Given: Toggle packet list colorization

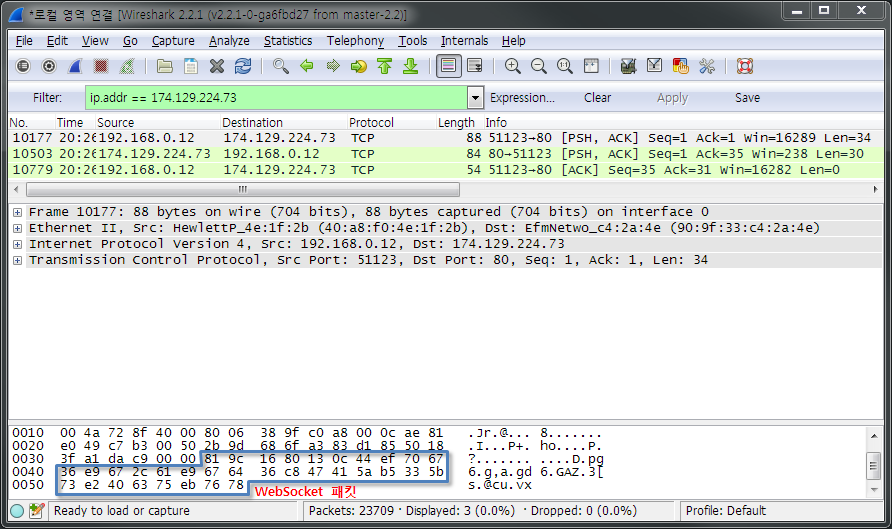Looking at the screenshot, I should point(448,67).
